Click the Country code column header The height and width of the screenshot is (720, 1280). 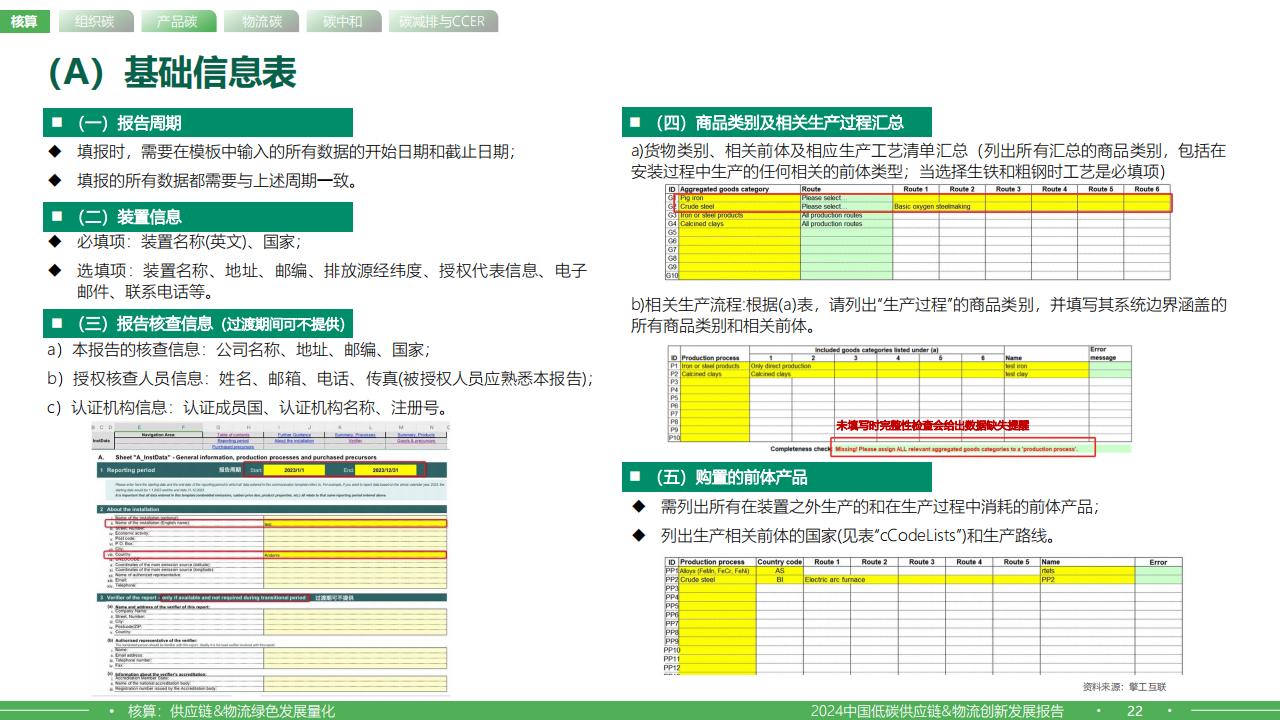tap(779, 562)
